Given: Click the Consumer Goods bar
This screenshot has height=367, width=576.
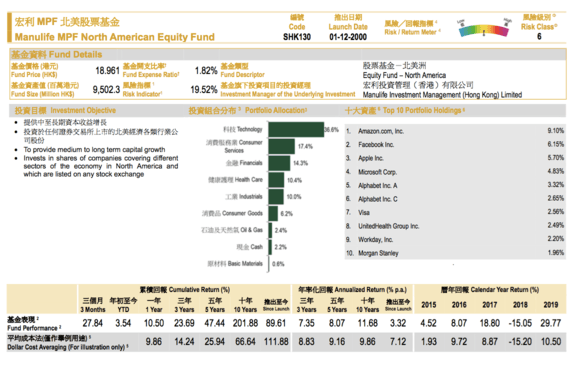Looking at the screenshot, I should pos(273,213).
